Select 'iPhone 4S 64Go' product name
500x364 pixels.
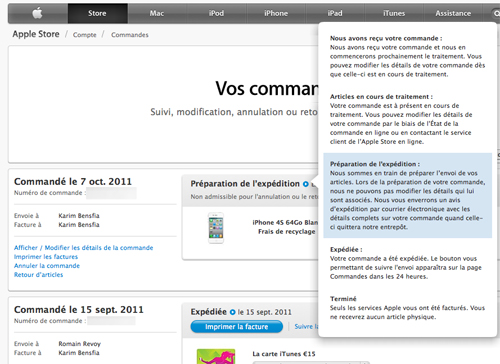[285, 222]
